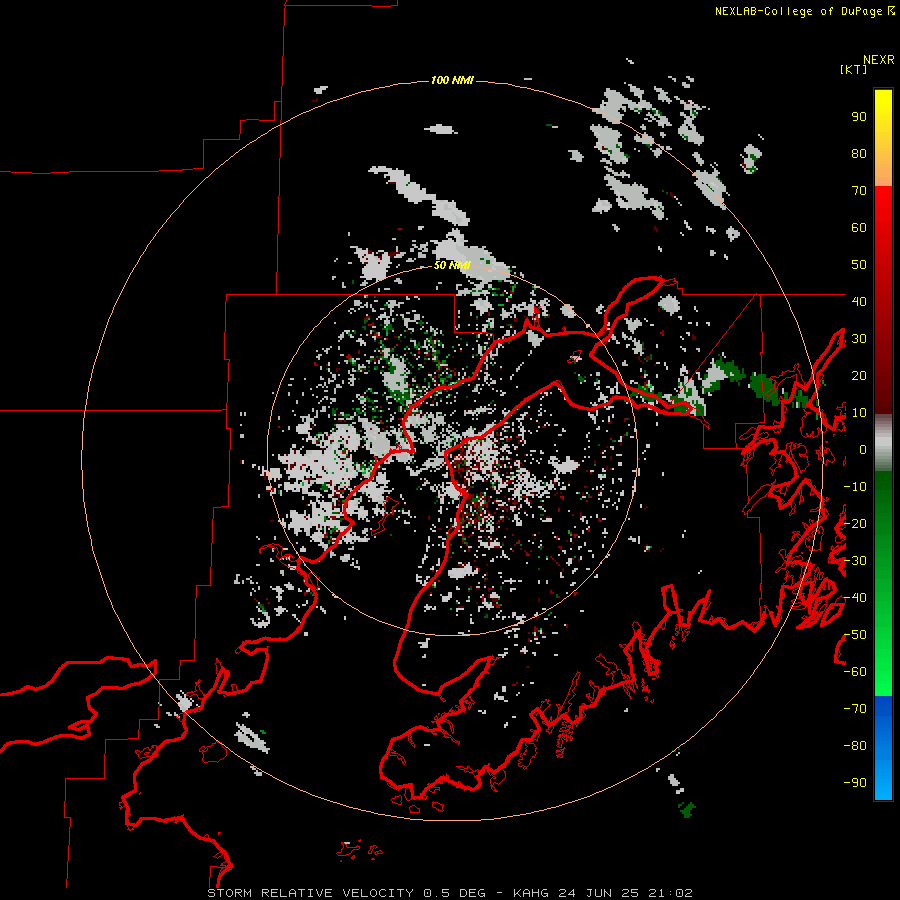Image resolution: width=900 pixels, height=900 pixels.
Task: Click the 0.5 DEG elevation angle text
Action: pos(454,893)
